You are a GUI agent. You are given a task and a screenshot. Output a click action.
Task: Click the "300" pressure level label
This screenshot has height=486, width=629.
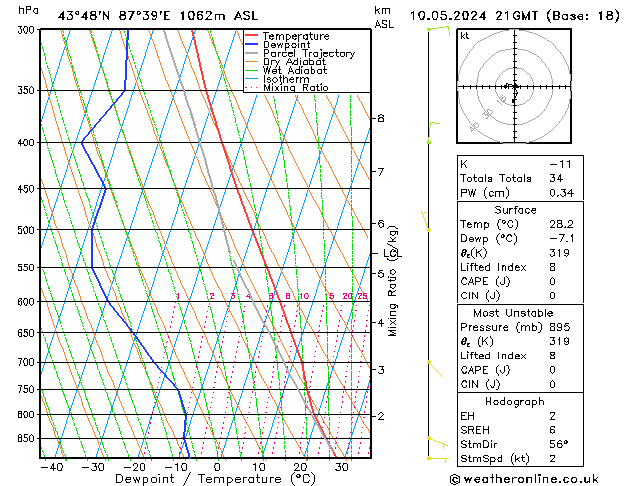(28, 30)
